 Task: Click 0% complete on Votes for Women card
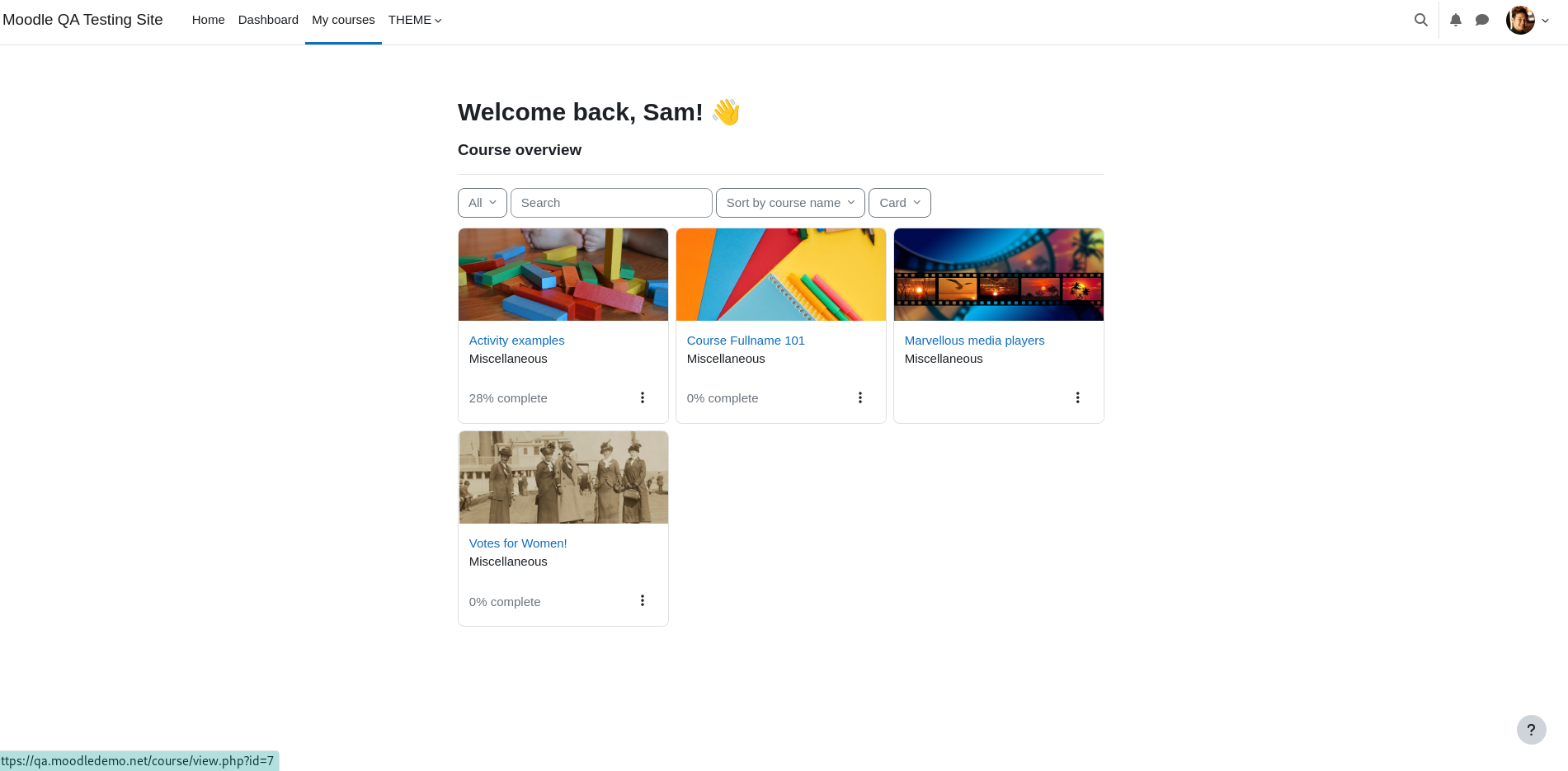(x=505, y=602)
